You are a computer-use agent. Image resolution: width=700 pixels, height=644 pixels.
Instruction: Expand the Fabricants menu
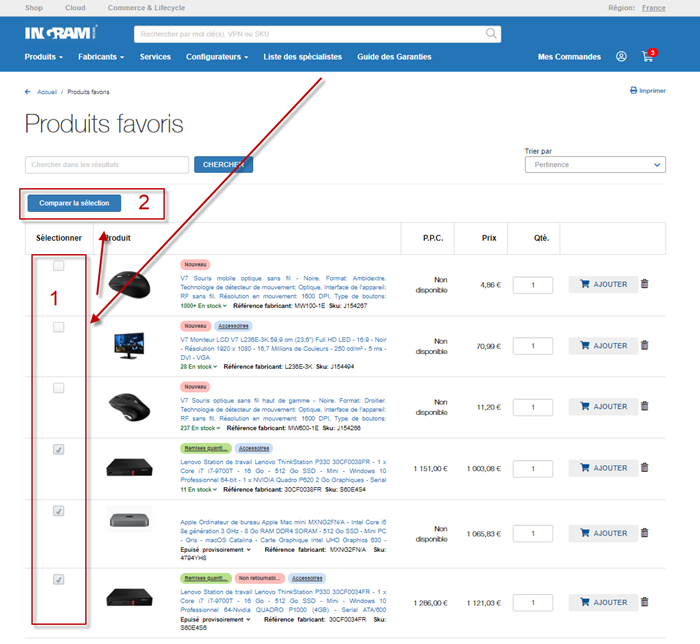click(x=101, y=57)
